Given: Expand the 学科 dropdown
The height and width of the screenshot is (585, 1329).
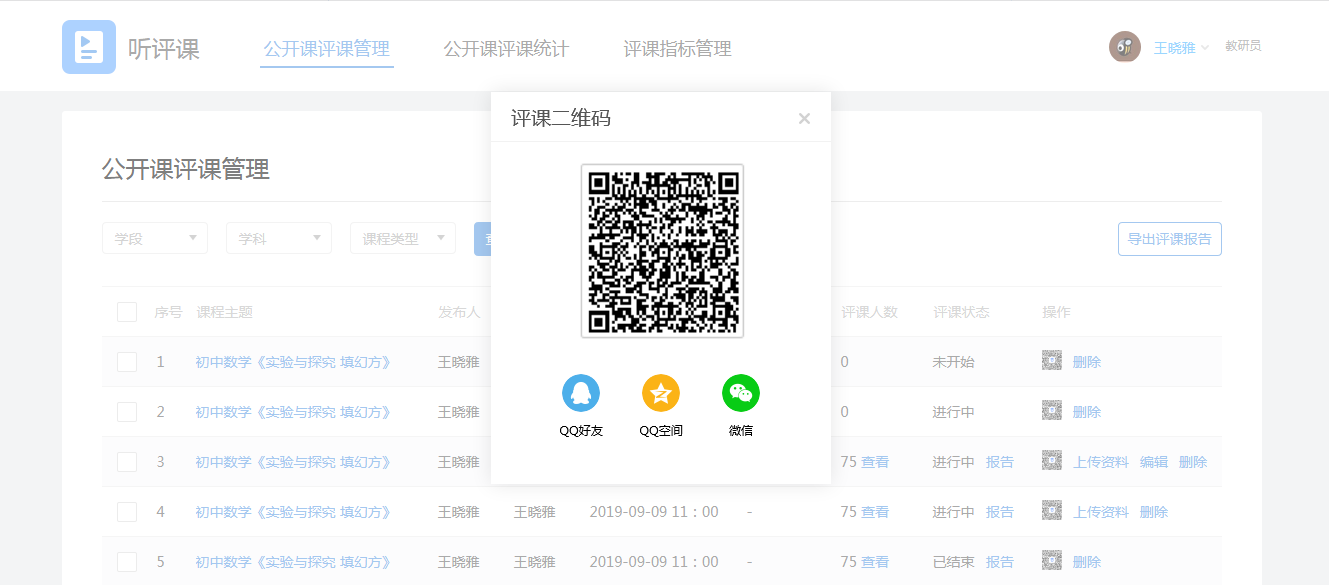Looking at the screenshot, I should click(278, 239).
